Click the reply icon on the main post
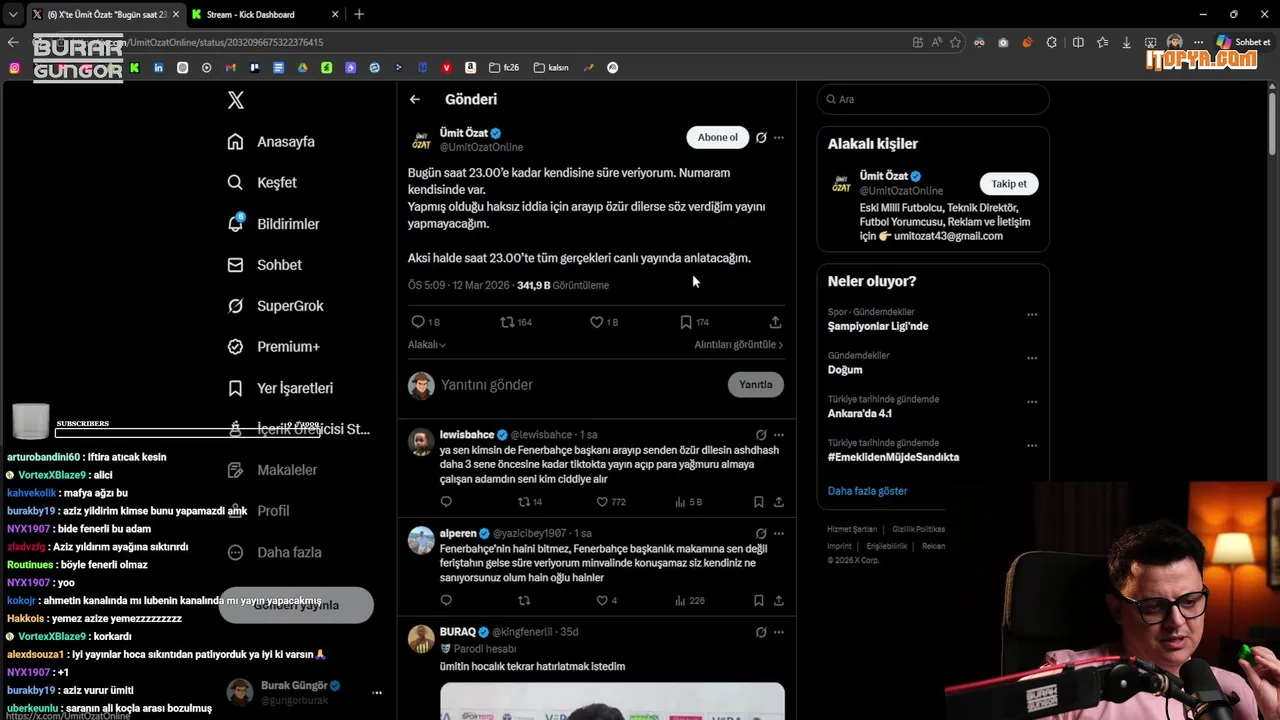The height and width of the screenshot is (720, 1280). (418, 322)
